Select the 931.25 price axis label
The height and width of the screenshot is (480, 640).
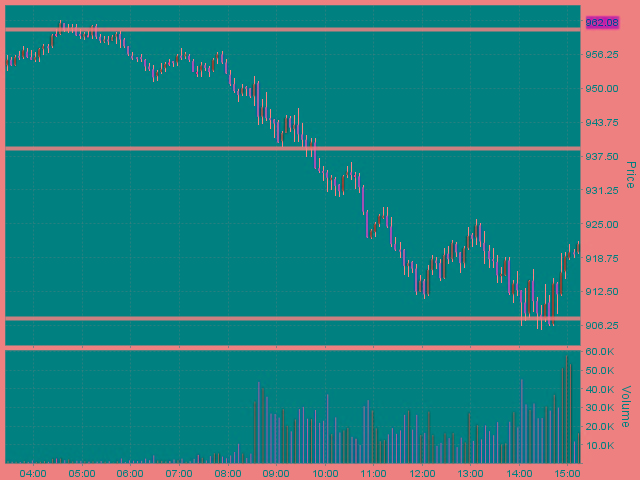pyautogui.click(x=602, y=190)
